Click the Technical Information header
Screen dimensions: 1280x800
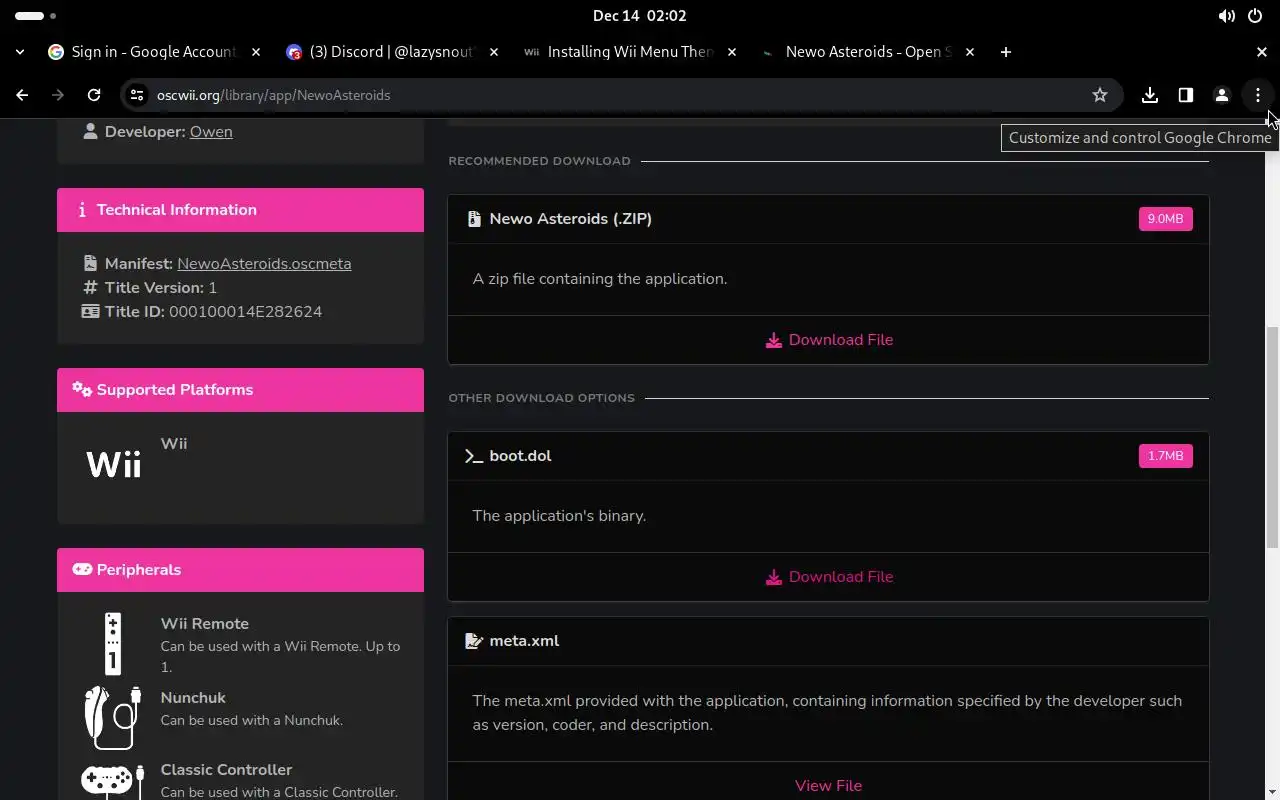[240, 210]
